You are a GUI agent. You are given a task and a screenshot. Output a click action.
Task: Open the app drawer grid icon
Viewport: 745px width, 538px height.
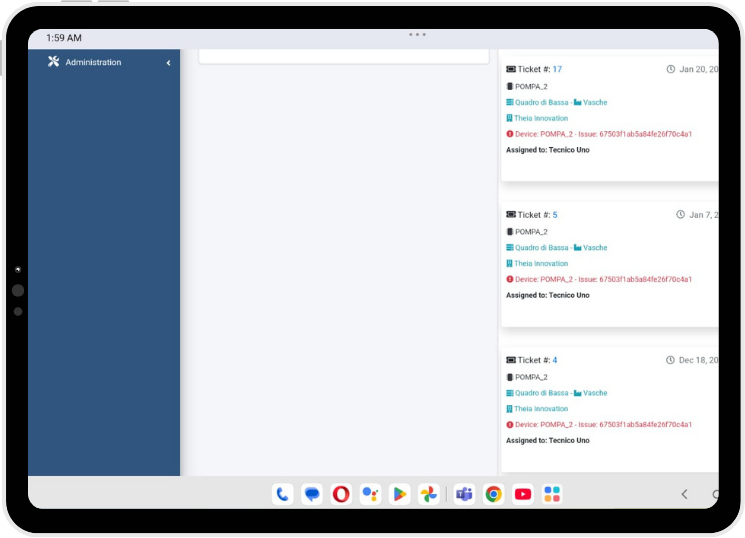[x=552, y=495]
